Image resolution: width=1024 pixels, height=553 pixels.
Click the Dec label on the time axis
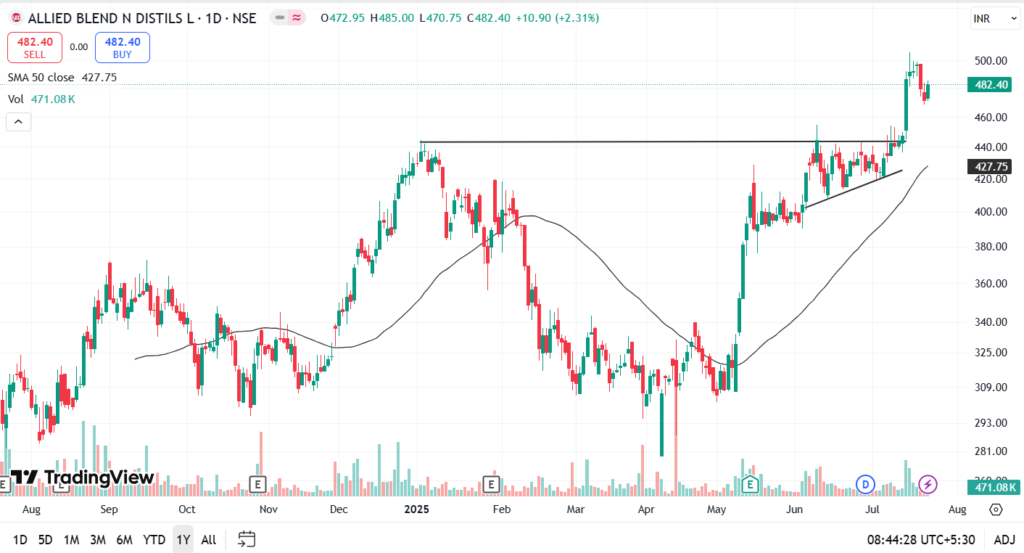[339, 509]
